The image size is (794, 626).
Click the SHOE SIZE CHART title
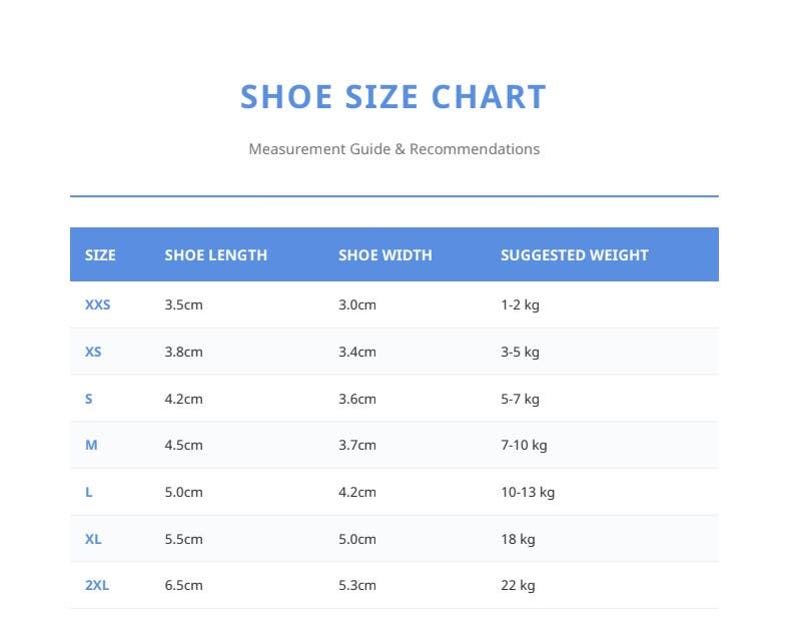pyautogui.click(x=393, y=97)
